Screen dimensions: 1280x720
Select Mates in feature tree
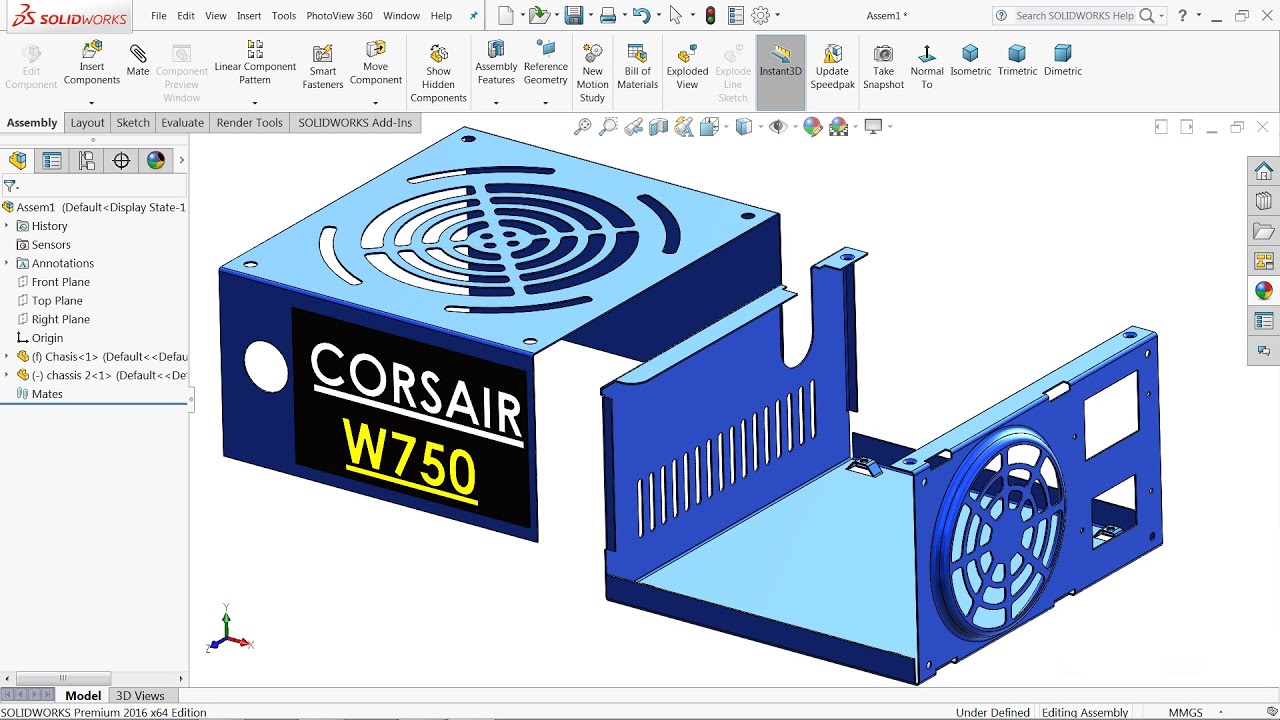46,394
